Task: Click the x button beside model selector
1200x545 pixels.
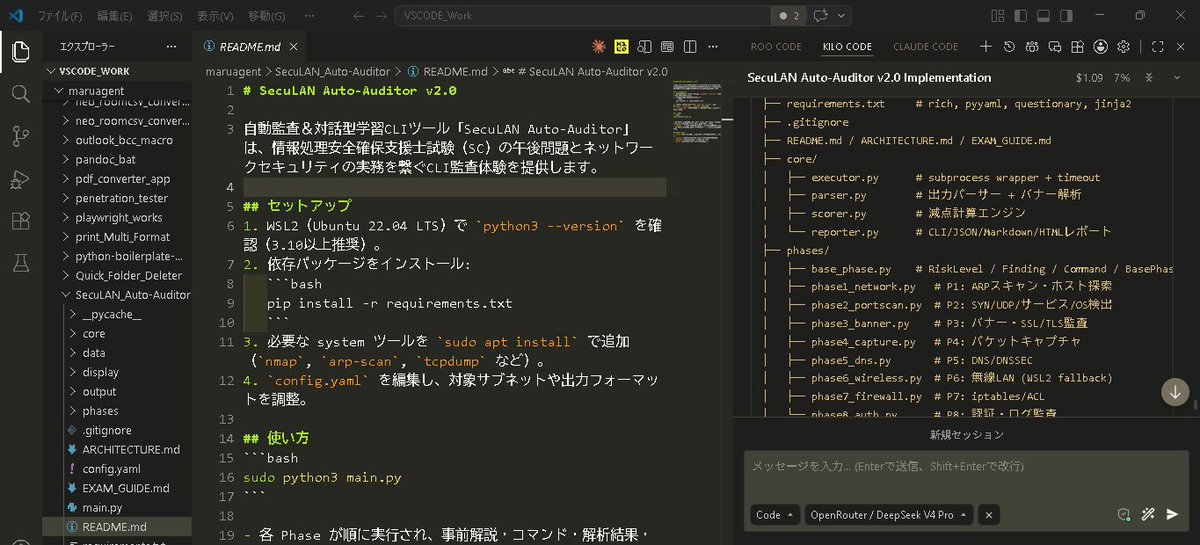Action: 988,514
